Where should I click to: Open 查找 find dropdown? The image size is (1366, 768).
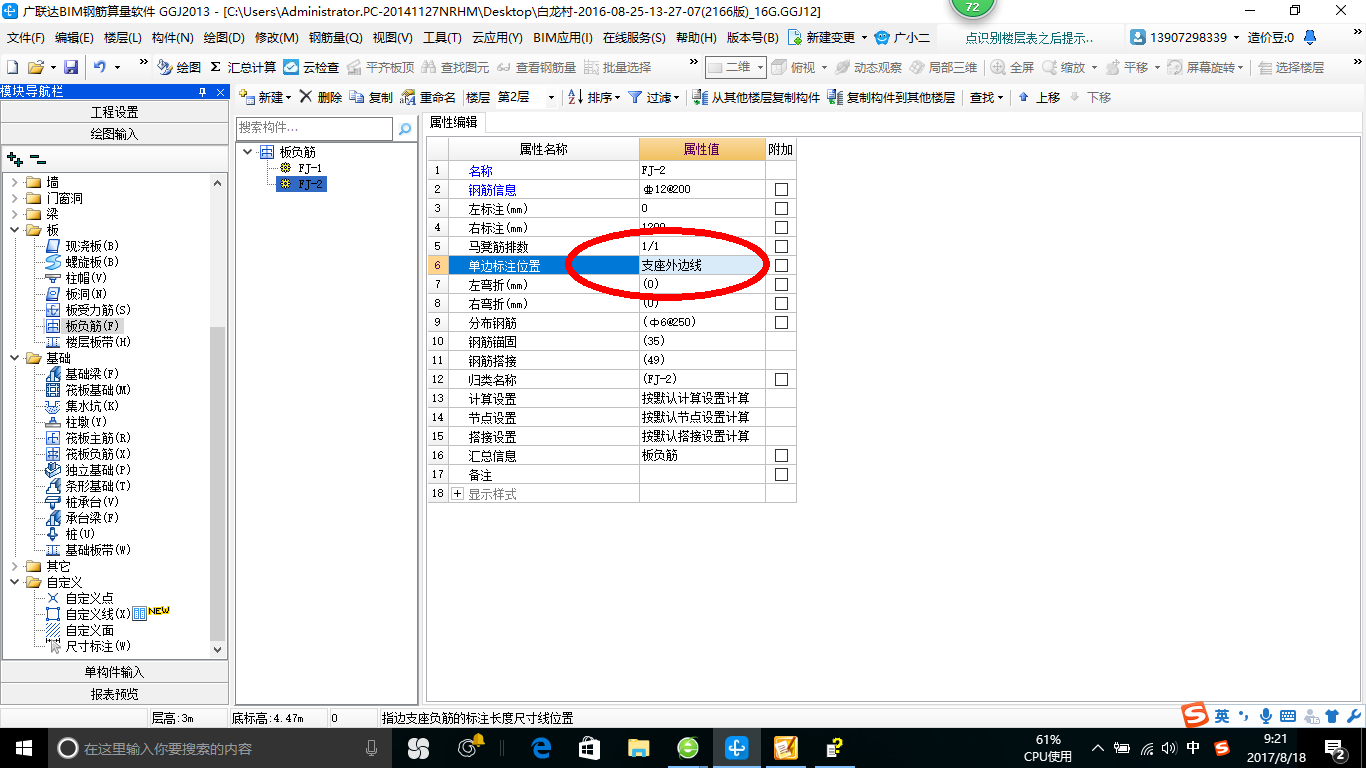[x=986, y=97]
